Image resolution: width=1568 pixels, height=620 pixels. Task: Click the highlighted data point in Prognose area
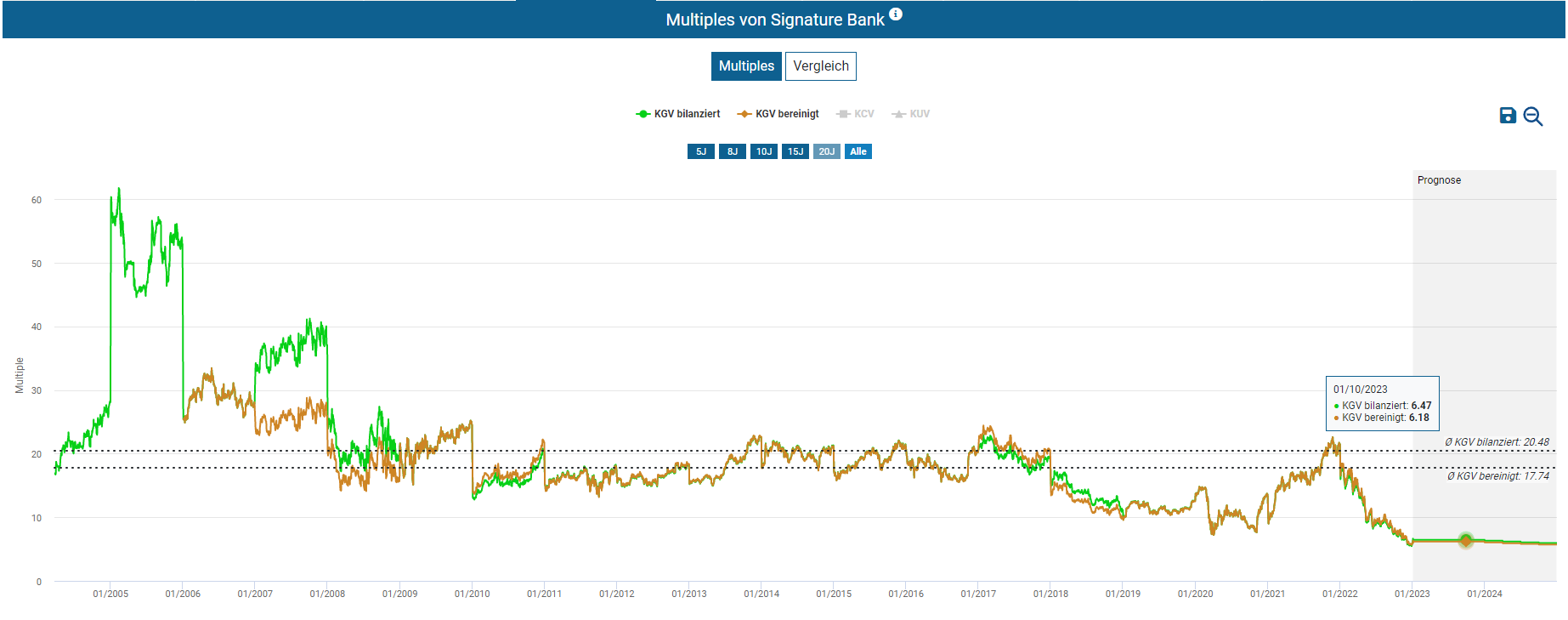click(x=1466, y=540)
